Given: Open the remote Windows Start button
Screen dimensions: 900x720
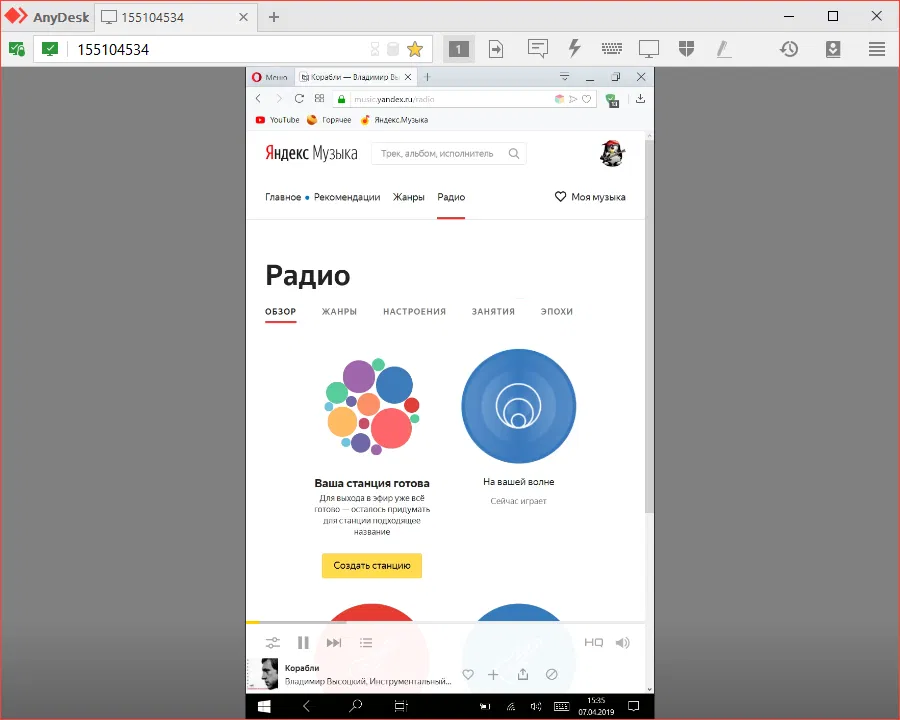Looking at the screenshot, I should pyautogui.click(x=264, y=706).
